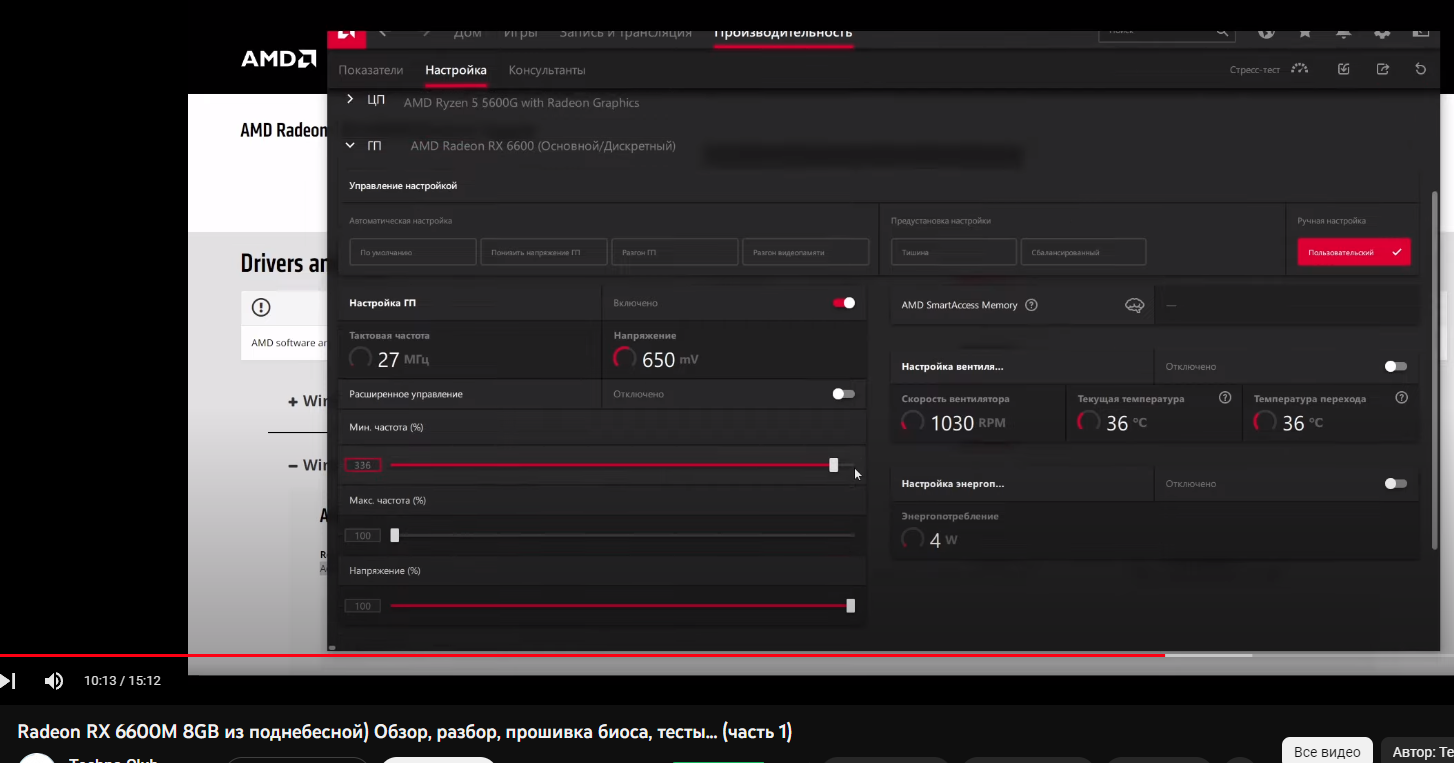Click the Тактовая частота gauge icon
The width and height of the screenshot is (1454, 763).
(360, 358)
